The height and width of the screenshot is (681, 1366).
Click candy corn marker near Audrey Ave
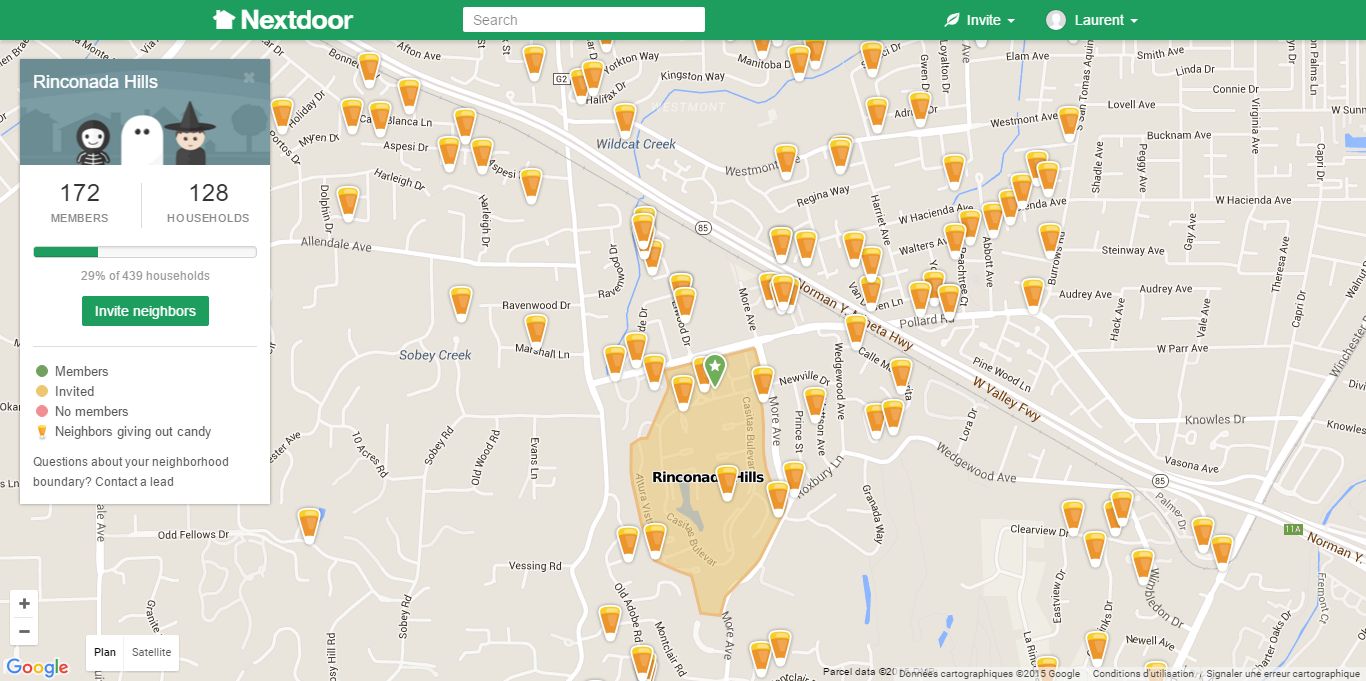point(1033,296)
